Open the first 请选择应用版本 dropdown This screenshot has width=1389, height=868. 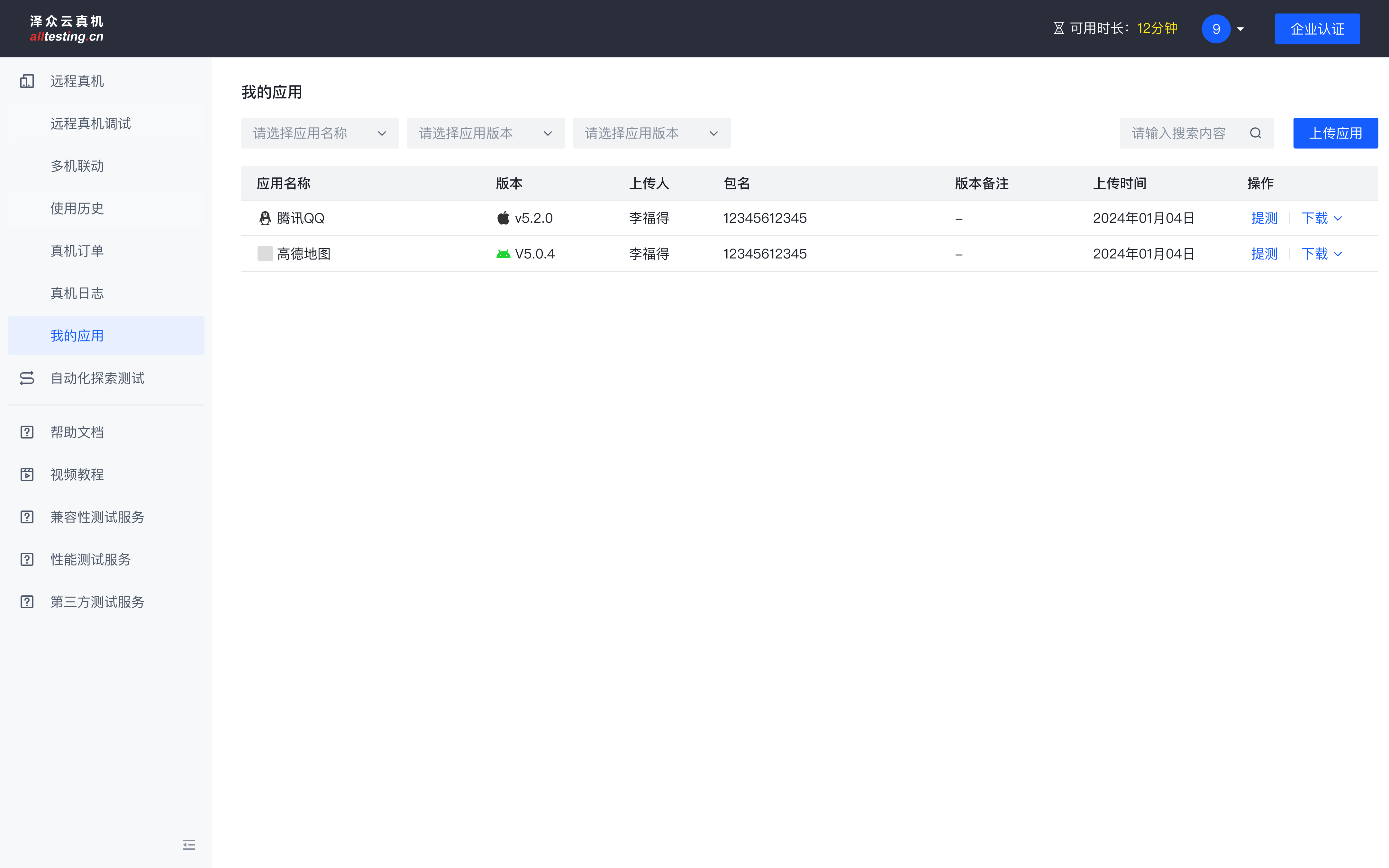click(486, 133)
